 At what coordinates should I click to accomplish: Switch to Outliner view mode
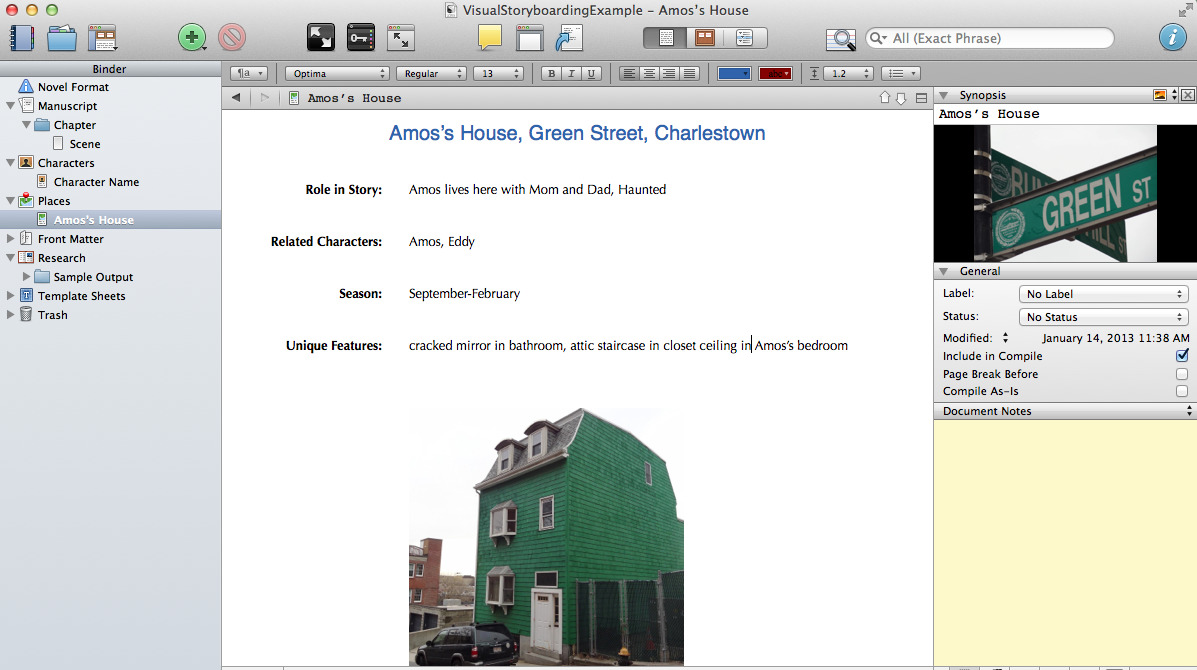click(x=744, y=38)
